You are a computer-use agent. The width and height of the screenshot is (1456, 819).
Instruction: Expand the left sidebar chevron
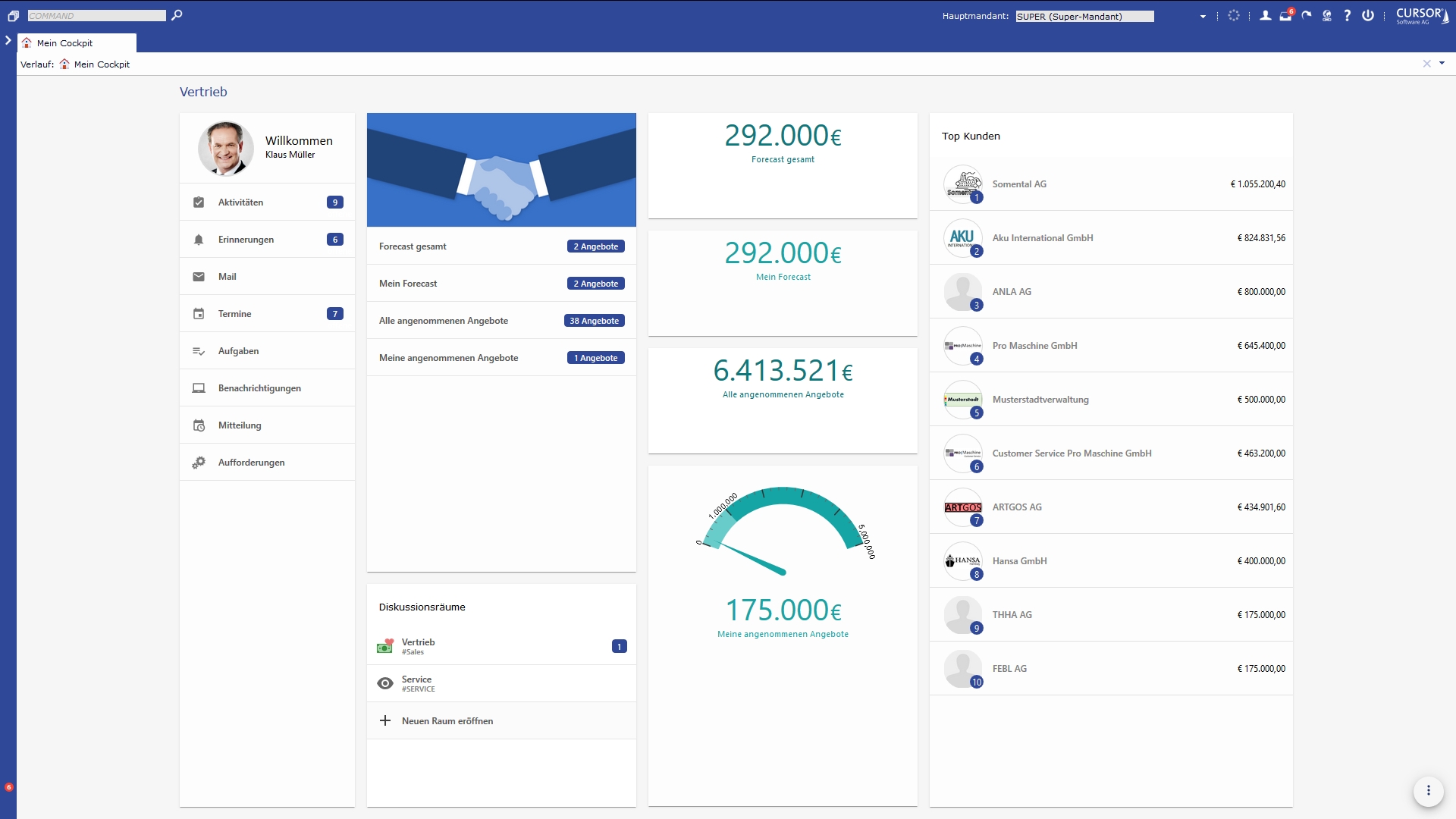[x=8, y=41]
